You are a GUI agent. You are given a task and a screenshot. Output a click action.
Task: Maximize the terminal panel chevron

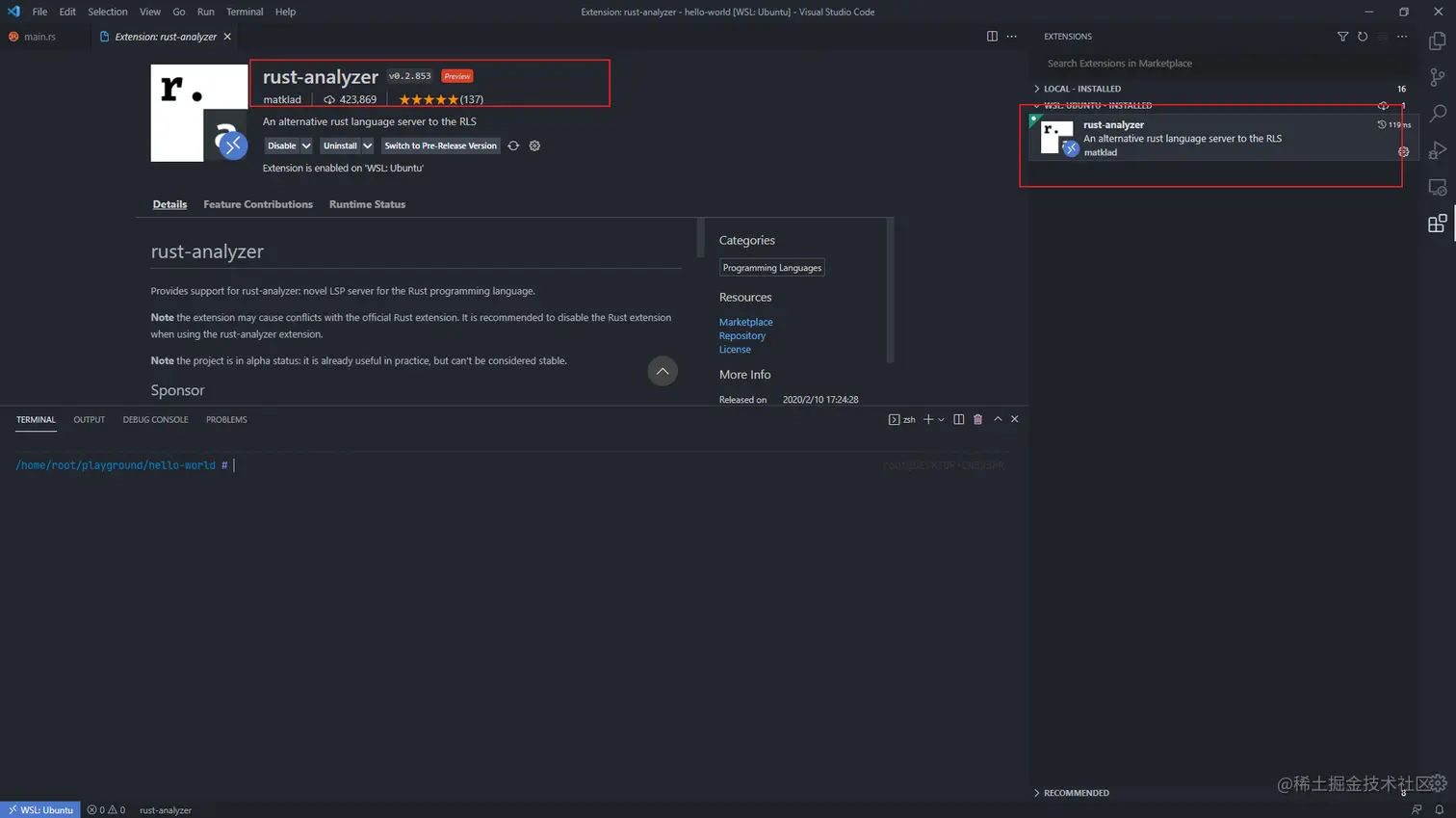[x=998, y=419]
